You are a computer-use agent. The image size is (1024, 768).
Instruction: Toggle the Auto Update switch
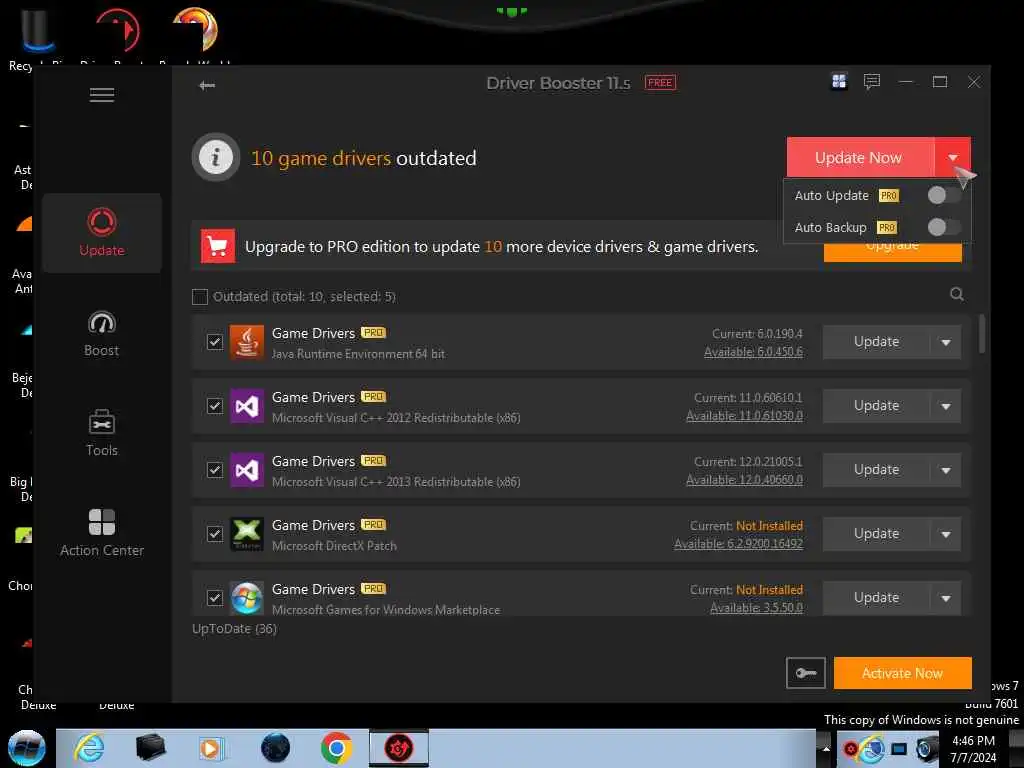[944, 195]
